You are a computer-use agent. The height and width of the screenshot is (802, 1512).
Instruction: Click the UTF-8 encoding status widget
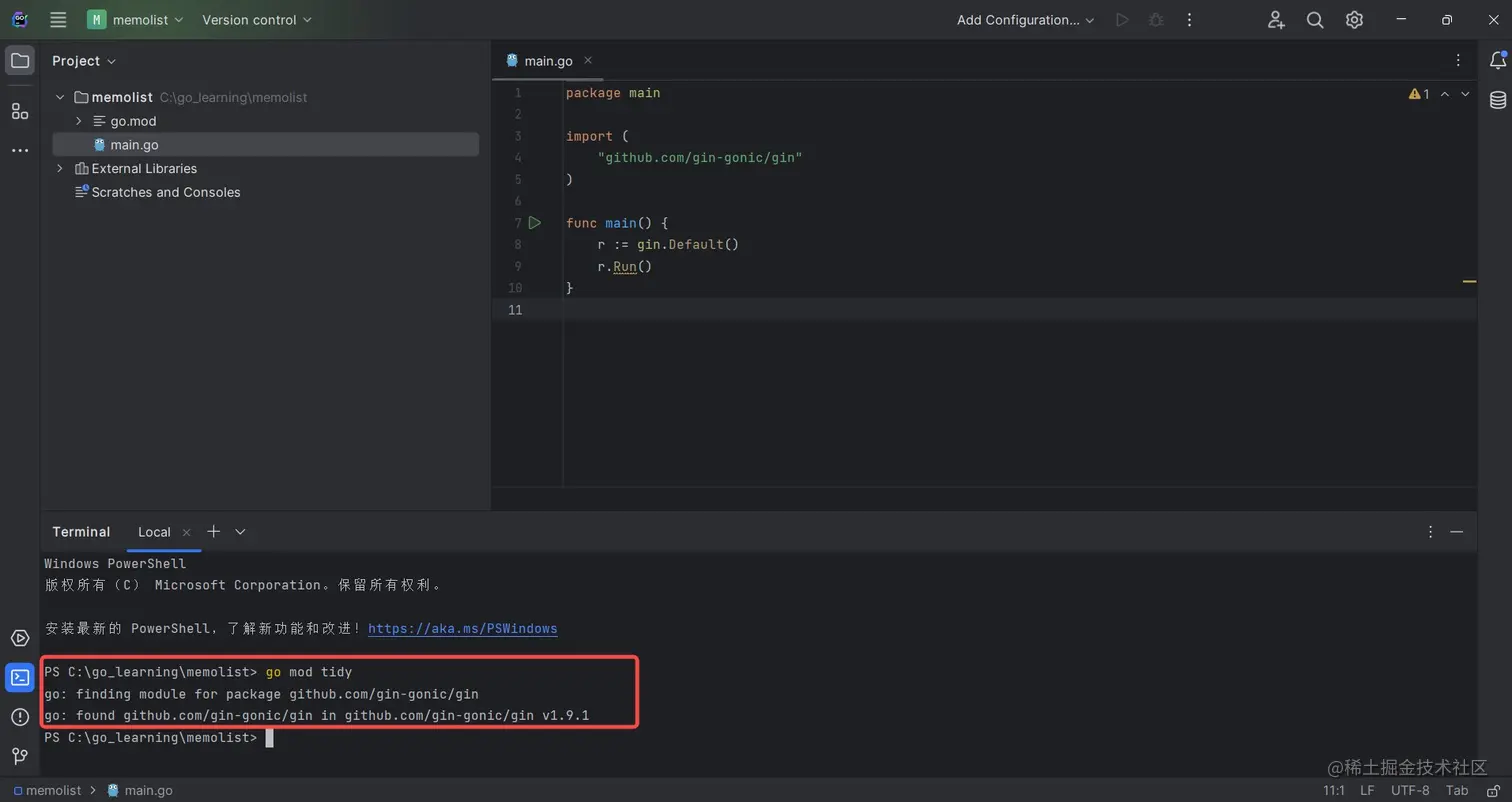pyautogui.click(x=1410, y=790)
